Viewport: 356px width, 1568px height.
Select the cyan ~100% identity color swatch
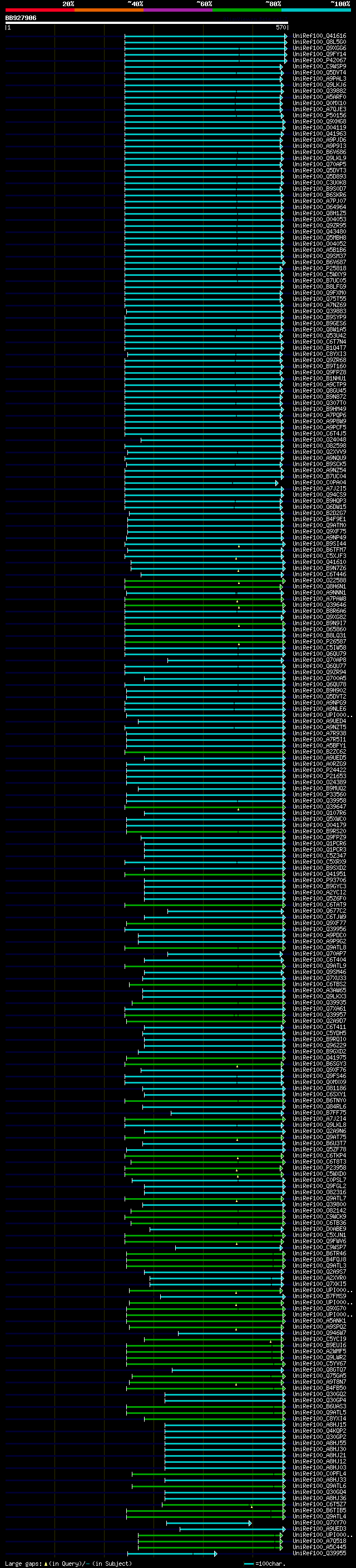pos(316,10)
